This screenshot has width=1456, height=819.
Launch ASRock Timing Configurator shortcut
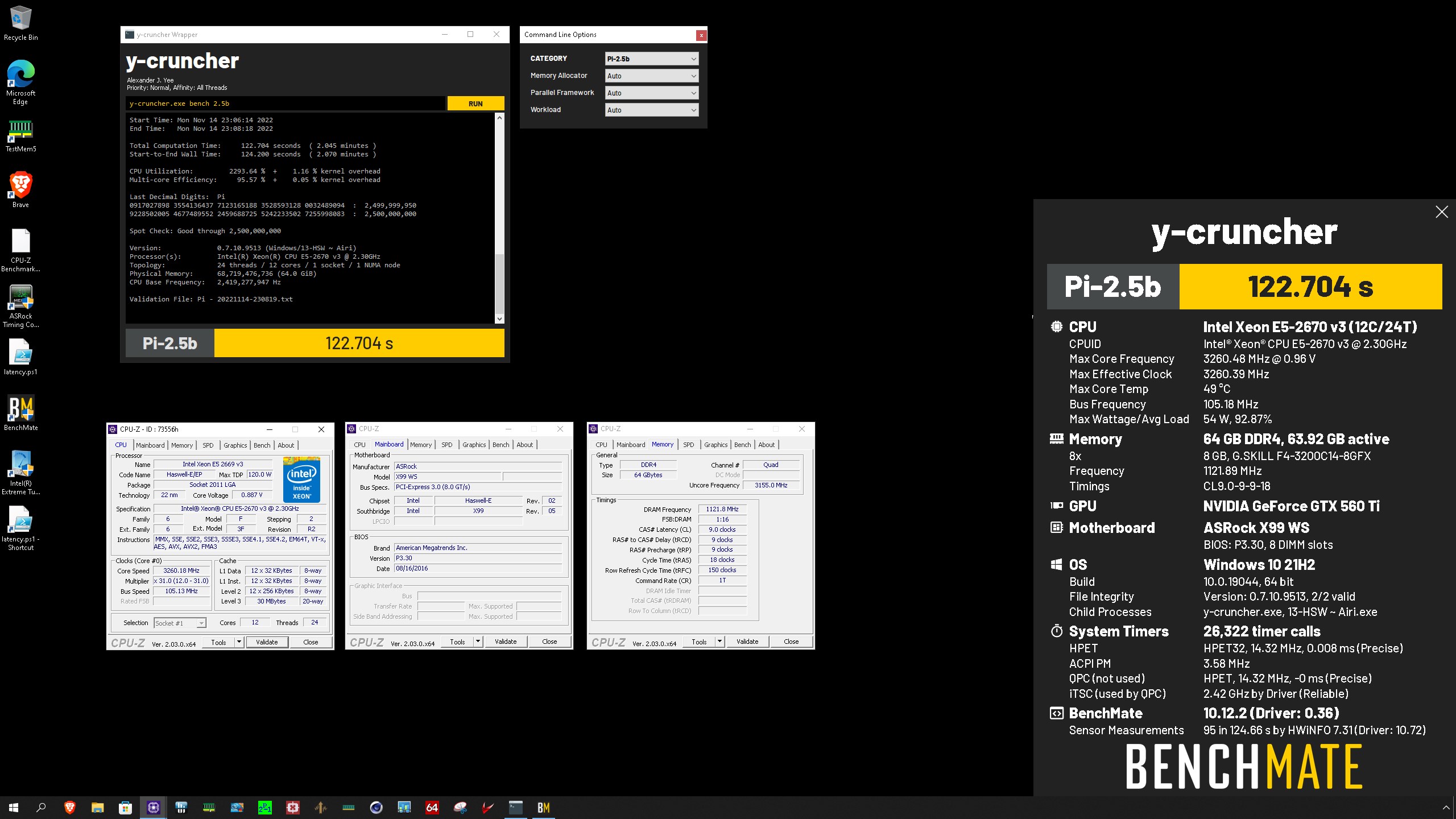20,306
